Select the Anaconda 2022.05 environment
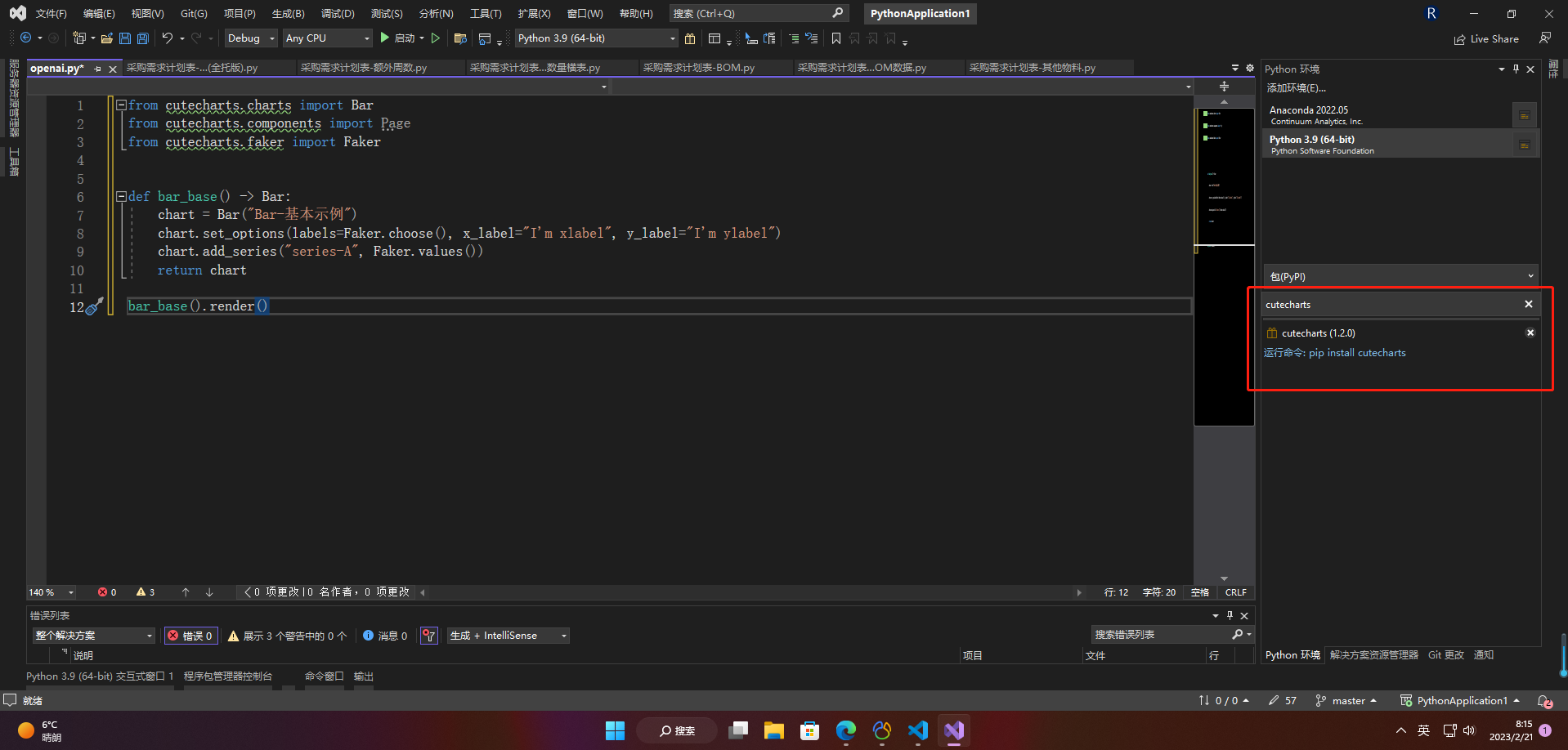This screenshot has width=1568, height=750. coord(1387,115)
